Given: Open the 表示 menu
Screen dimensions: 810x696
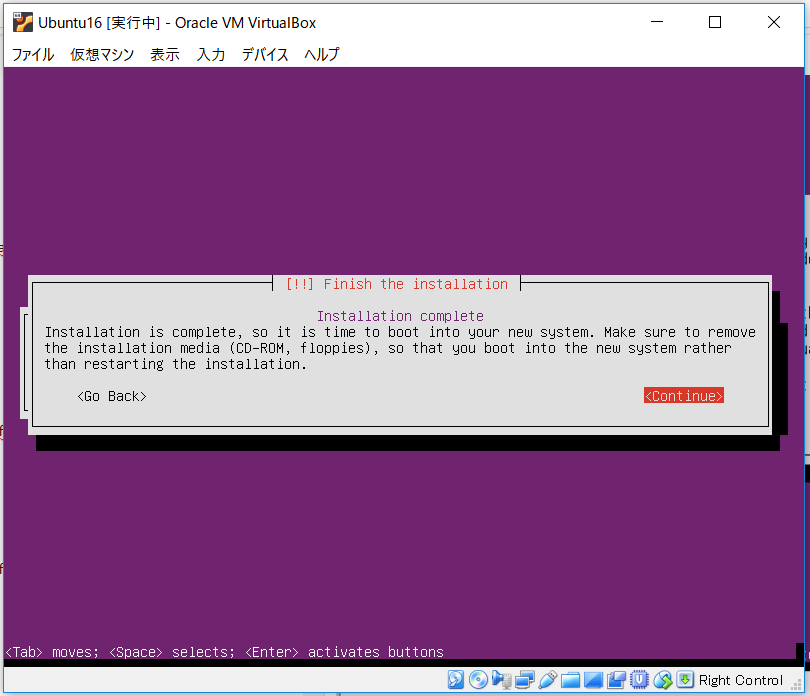Looking at the screenshot, I should tap(164, 55).
